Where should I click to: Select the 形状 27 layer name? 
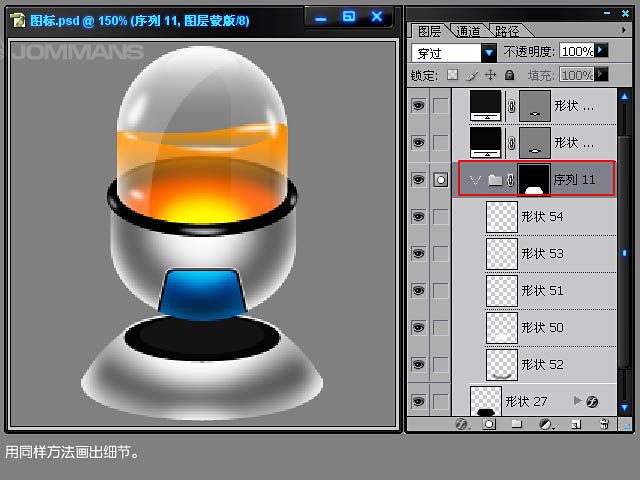(x=526, y=402)
